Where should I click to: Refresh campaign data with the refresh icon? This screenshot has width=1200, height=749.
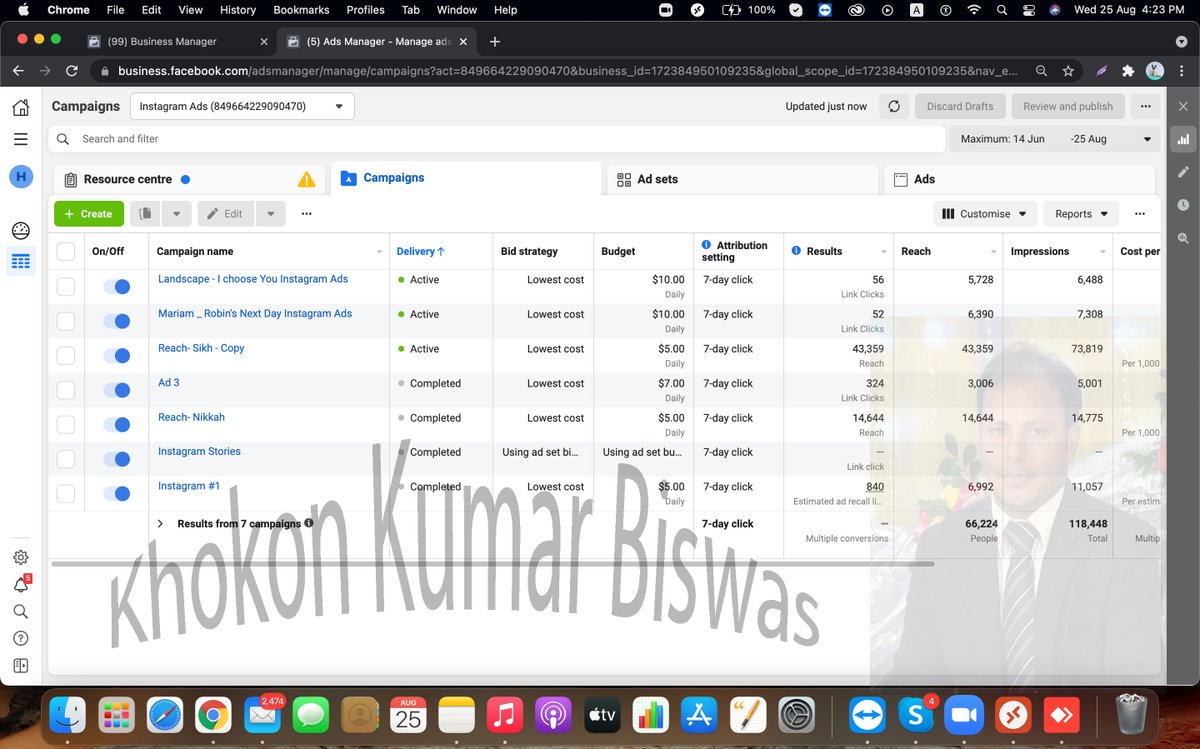click(x=894, y=106)
